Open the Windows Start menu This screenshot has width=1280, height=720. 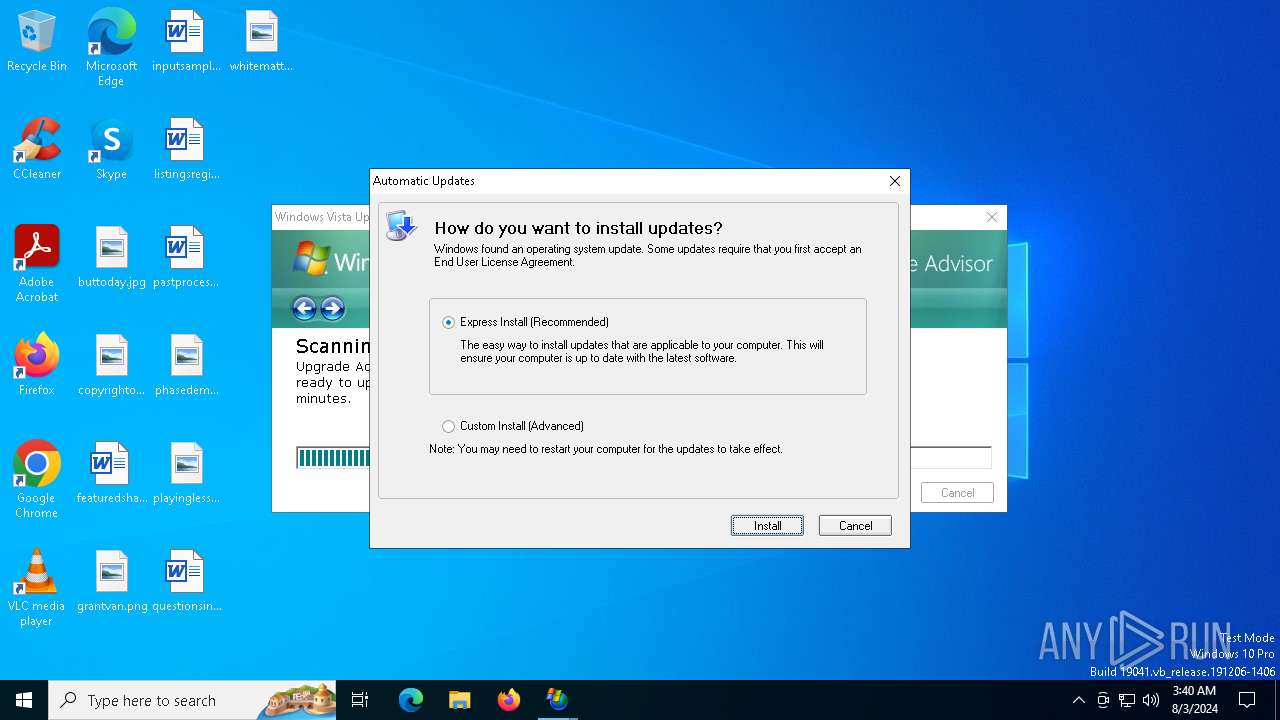click(x=24, y=700)
